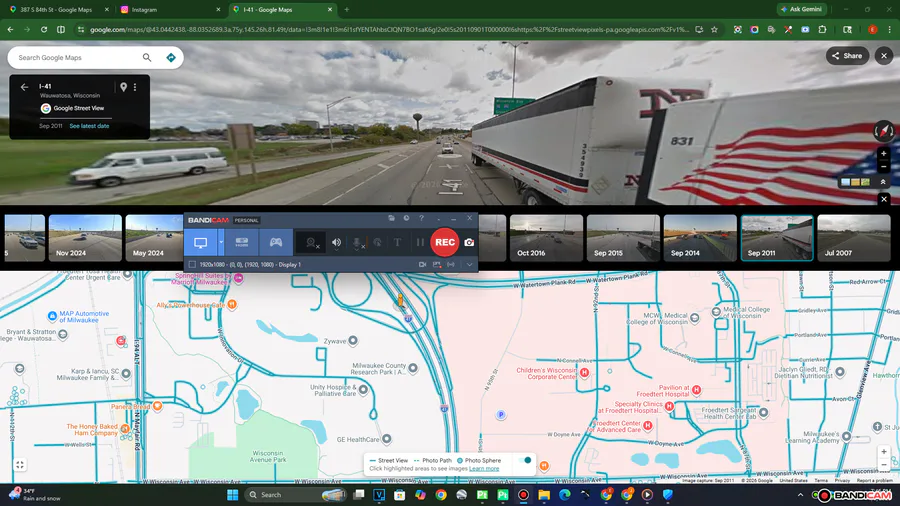Toggle Street View layer switch in legend

click(x=525, y=460)
